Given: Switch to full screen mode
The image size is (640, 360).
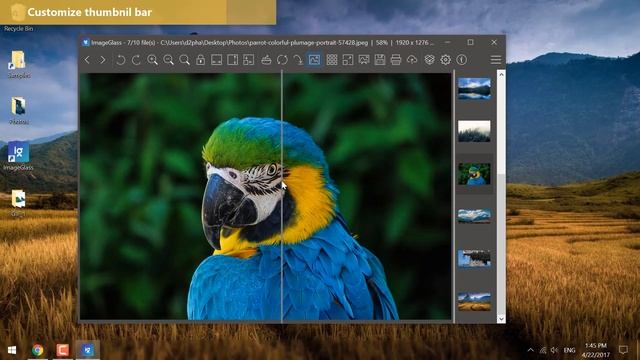Looking at the screenshot, I should (x=348, y=60).
